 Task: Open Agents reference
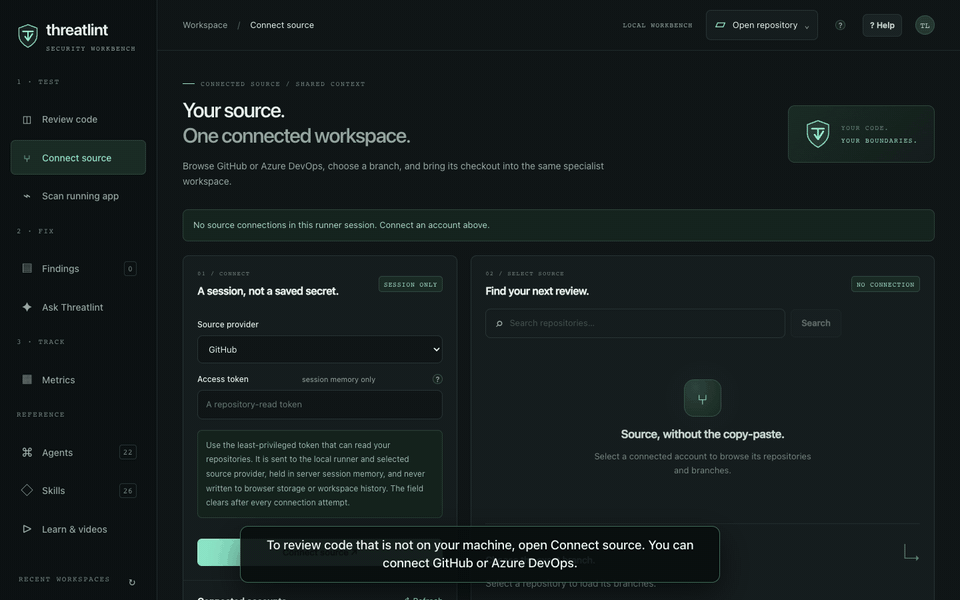[78, 452]
